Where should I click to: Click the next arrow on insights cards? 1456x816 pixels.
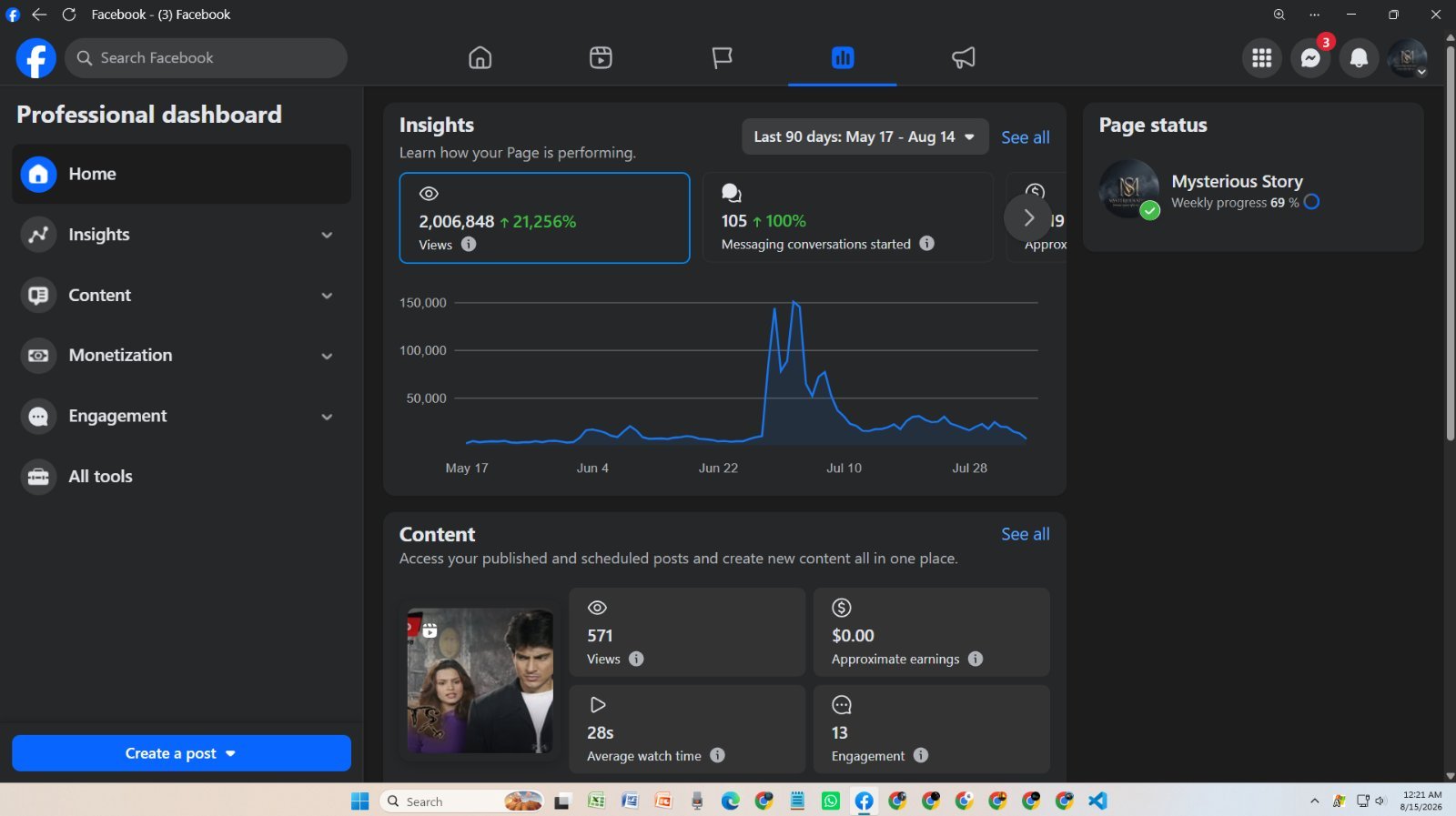[1027, 218]
